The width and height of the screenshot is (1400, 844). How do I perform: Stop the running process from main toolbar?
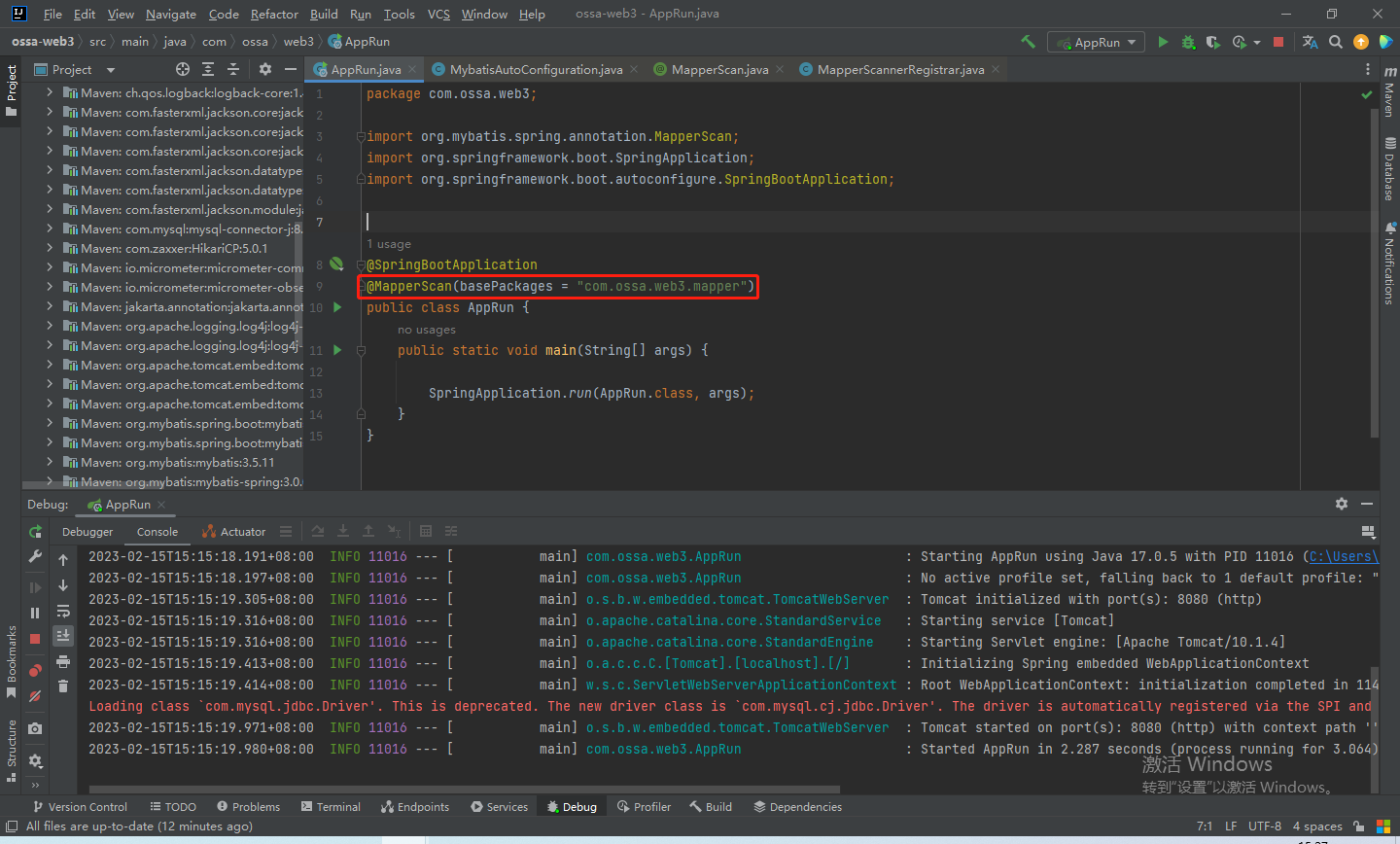point(1278,42)
